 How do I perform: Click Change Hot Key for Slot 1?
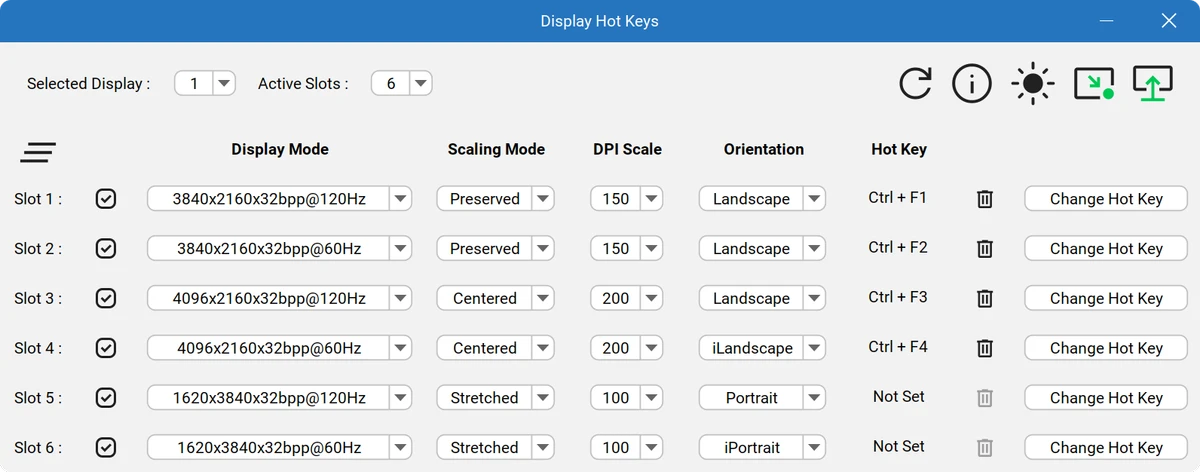(x=1106, y=199)
